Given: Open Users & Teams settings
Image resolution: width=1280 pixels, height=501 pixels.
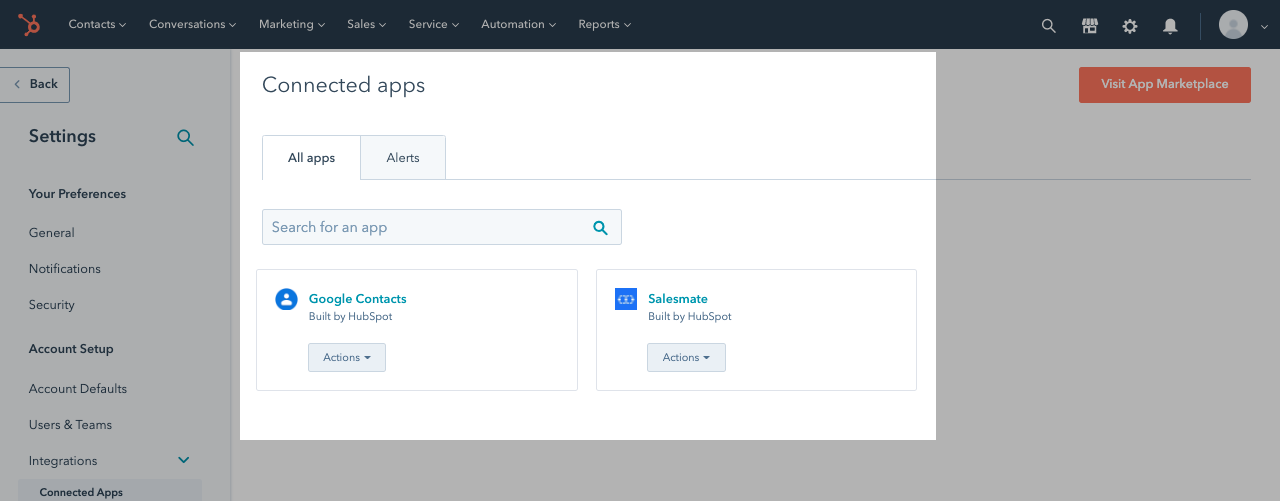Looking at the screenshot, I should (70, 425).
